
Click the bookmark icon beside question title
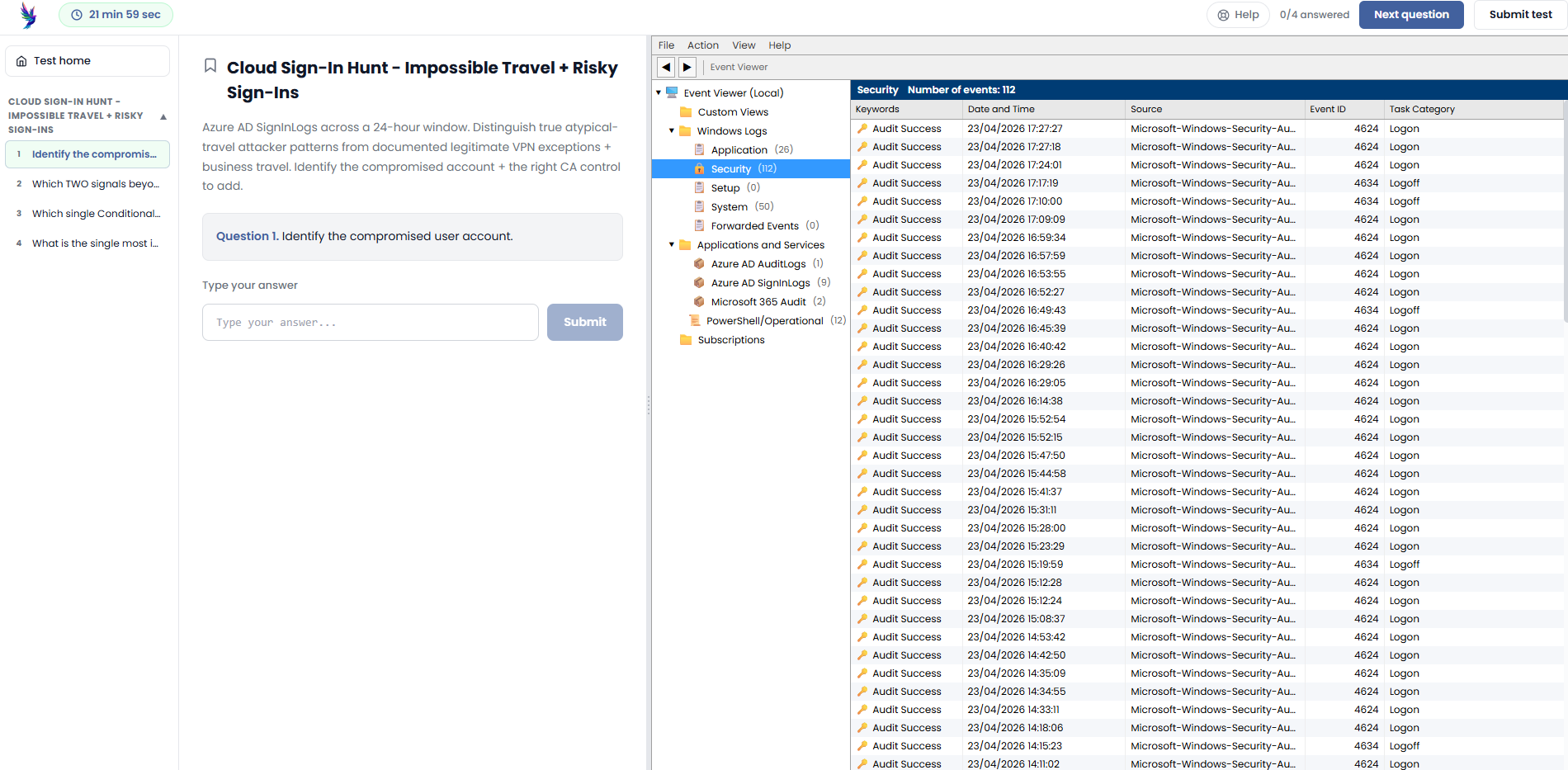pyautogui.click(x=210, y=66)
